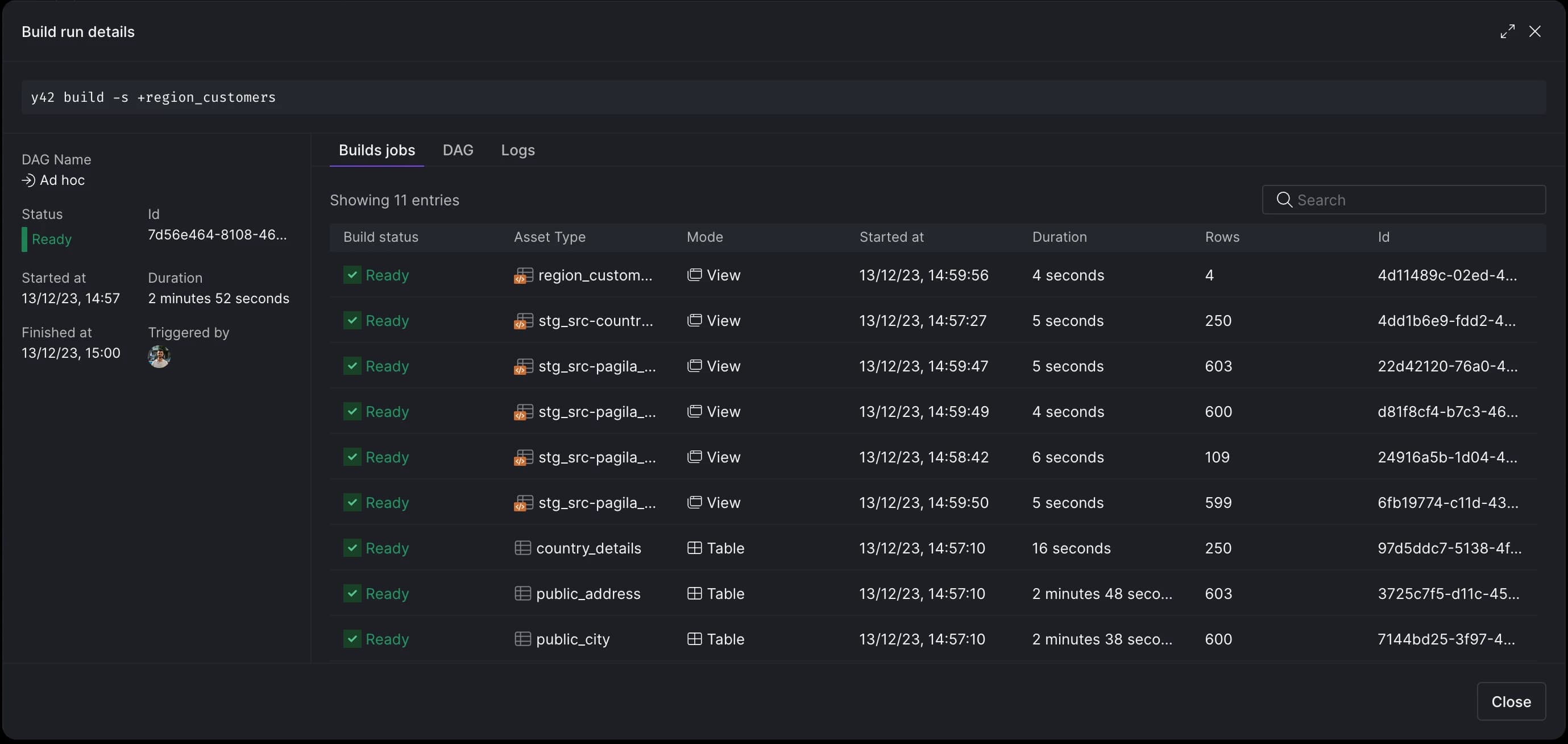Click the check icon in stg_src-countr row

pyautogui.click(x=352, y=320)
